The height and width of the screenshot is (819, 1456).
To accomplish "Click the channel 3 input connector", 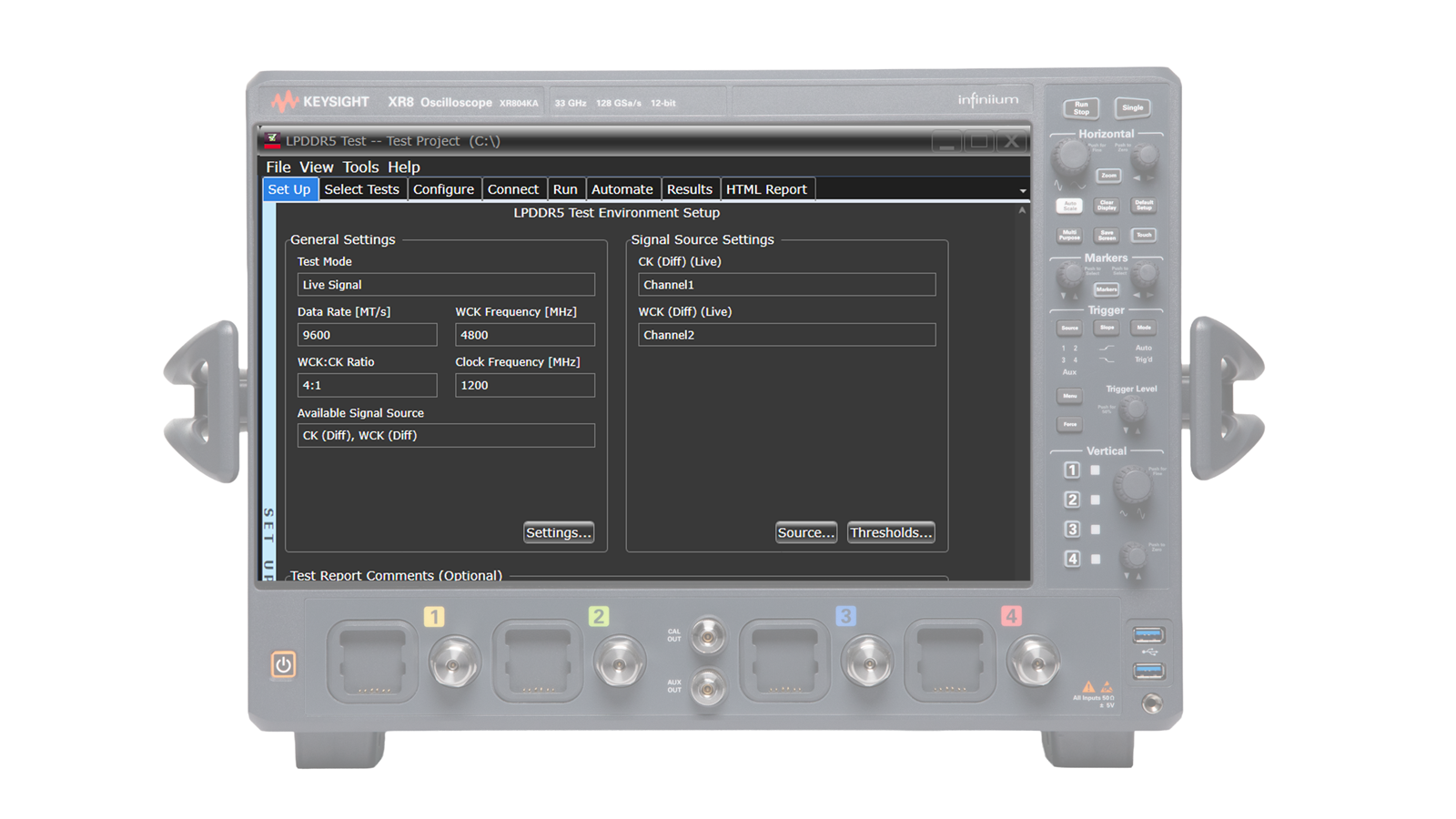I will coord(867,662).
